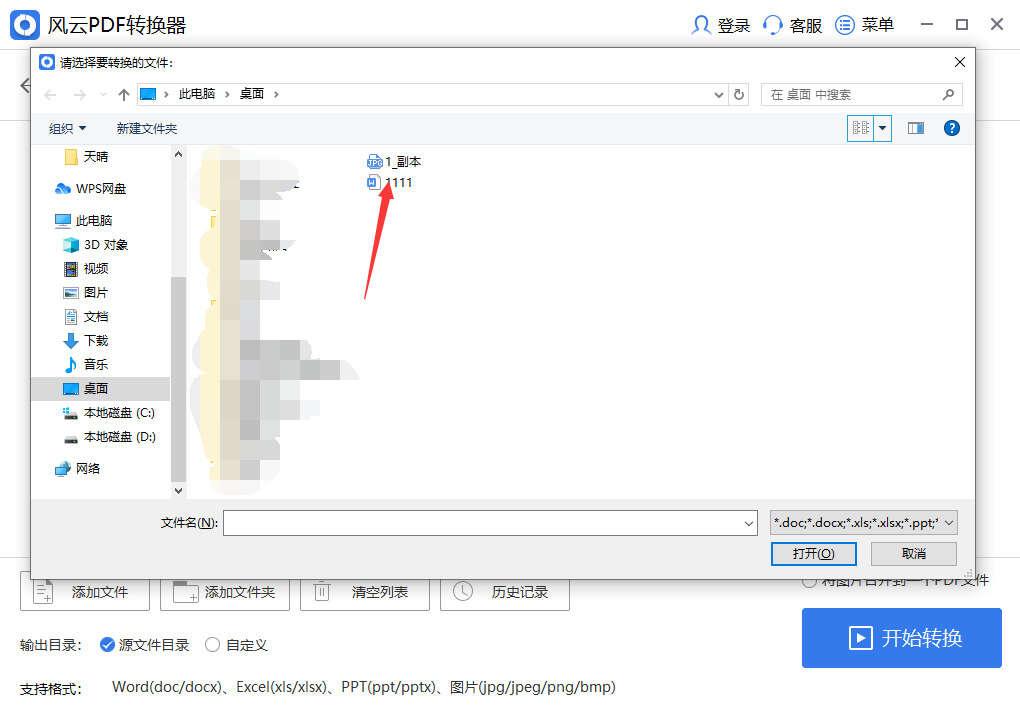The width and height of the screenshot is (1020, 714).
Task: Go up one folder level arrow
Action: [x=124, y=95]
